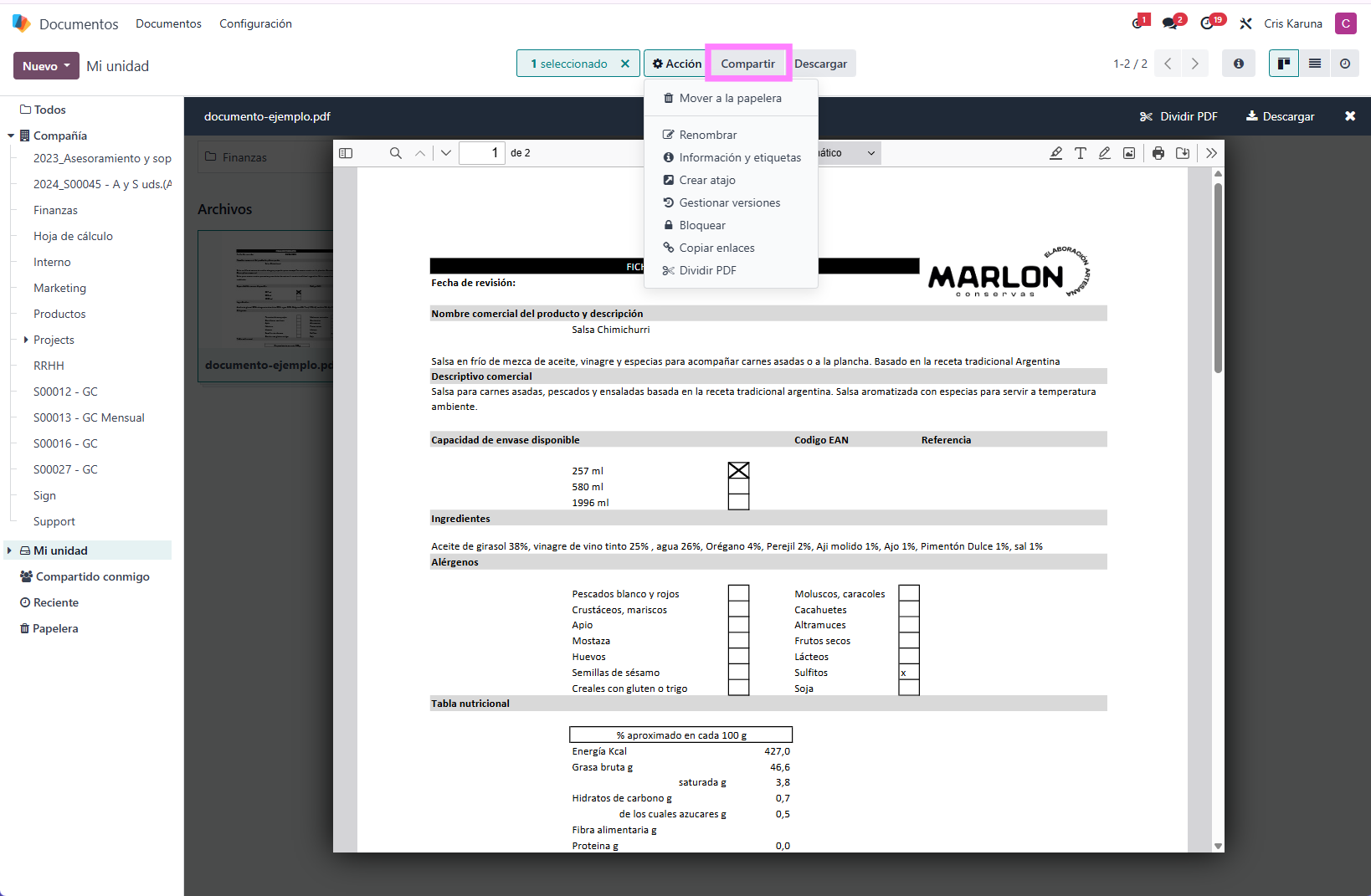Click the Compartir button

point(747,64)
